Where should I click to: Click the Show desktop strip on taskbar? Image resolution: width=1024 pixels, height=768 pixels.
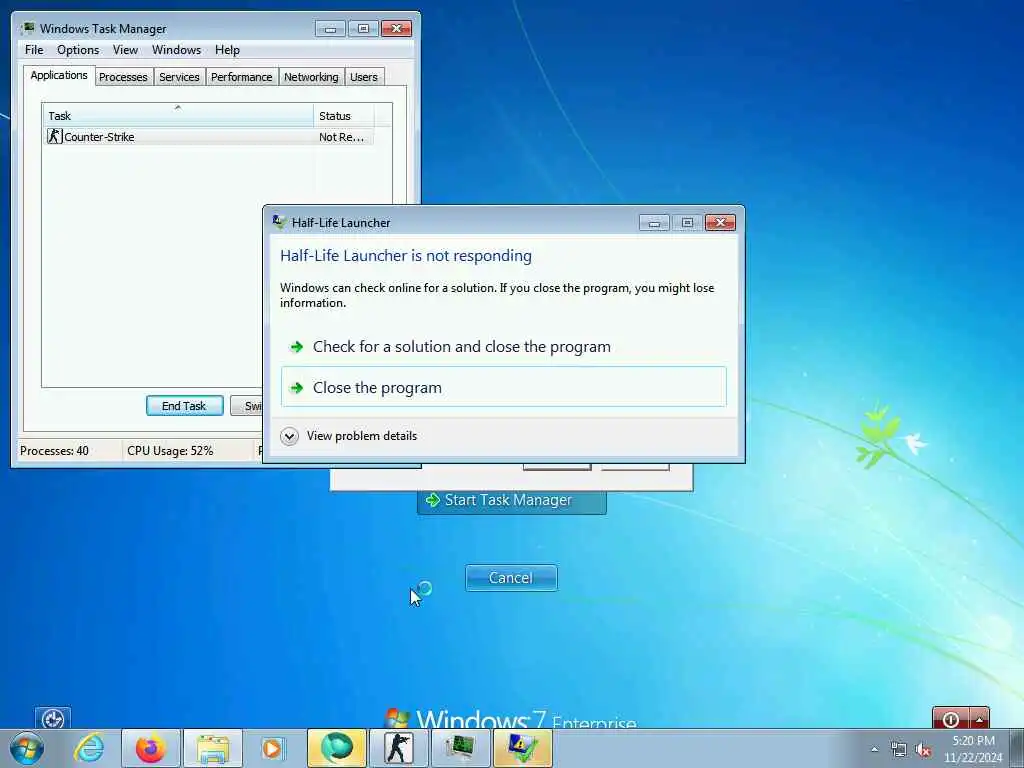pyautogui.click(x=1016, y=748)
